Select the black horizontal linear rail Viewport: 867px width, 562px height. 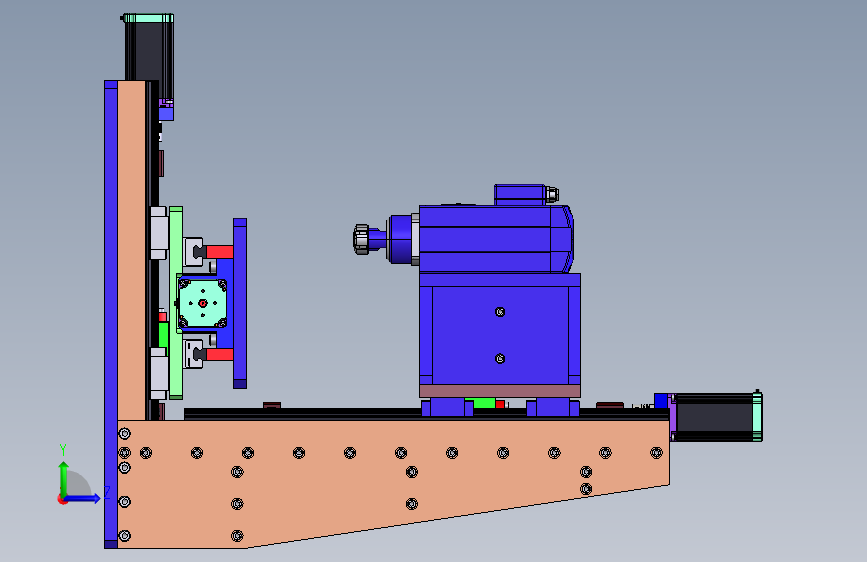tap(426, 414)
